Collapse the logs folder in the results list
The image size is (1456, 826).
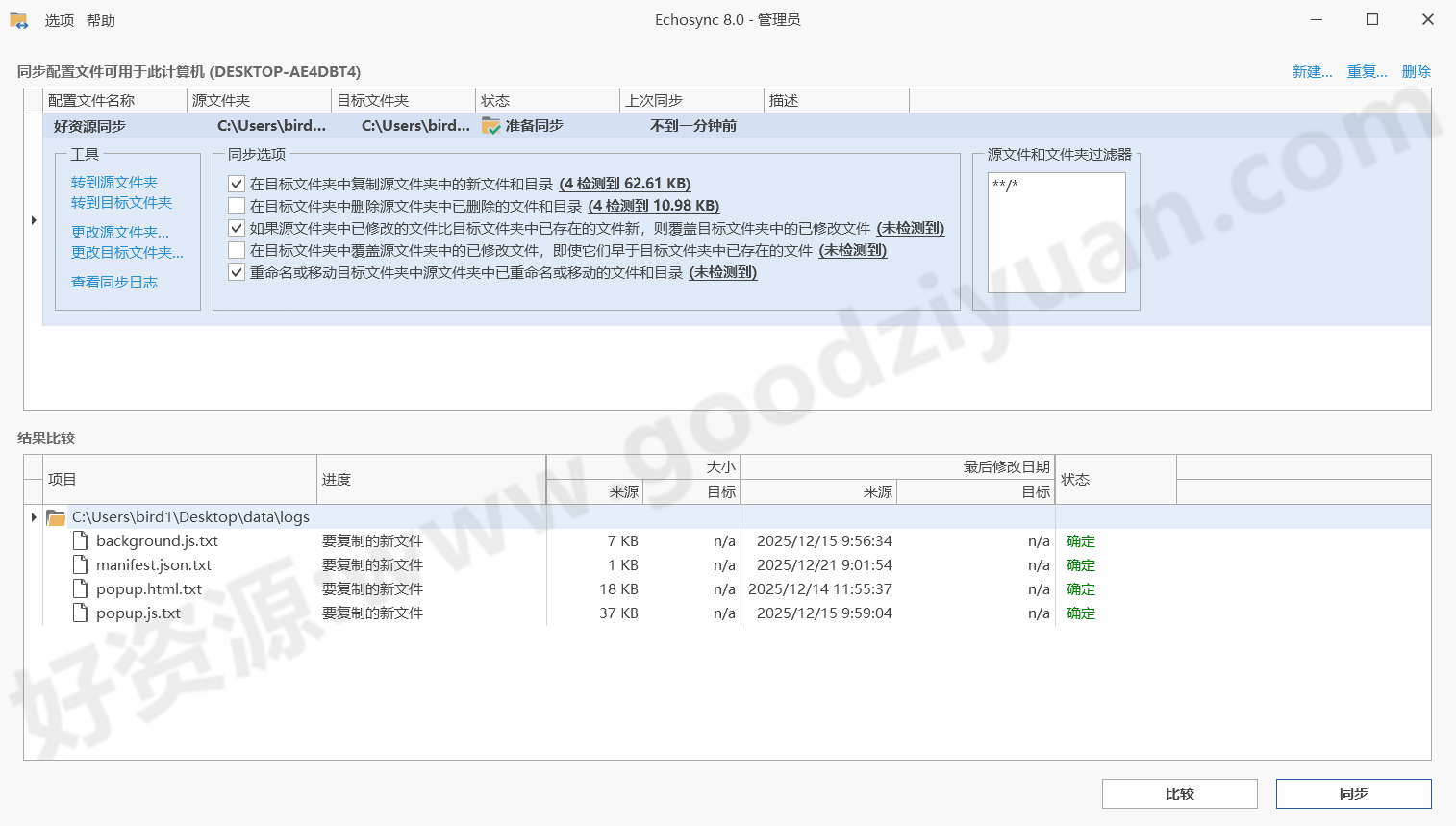tap(32, 517)
